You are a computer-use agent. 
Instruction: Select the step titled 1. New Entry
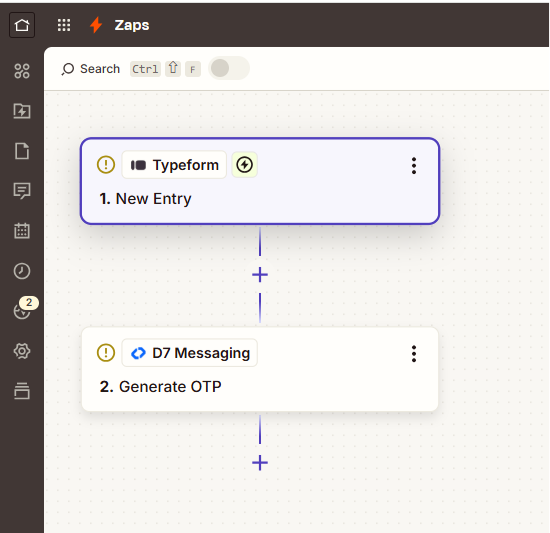click(x=260, y=181)
